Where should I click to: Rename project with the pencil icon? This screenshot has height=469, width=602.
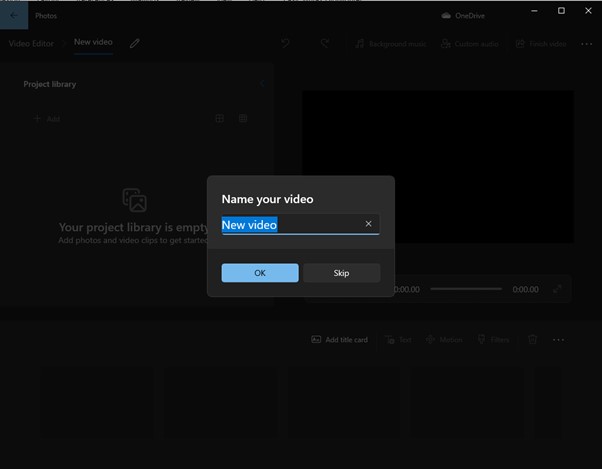point(134,43)
